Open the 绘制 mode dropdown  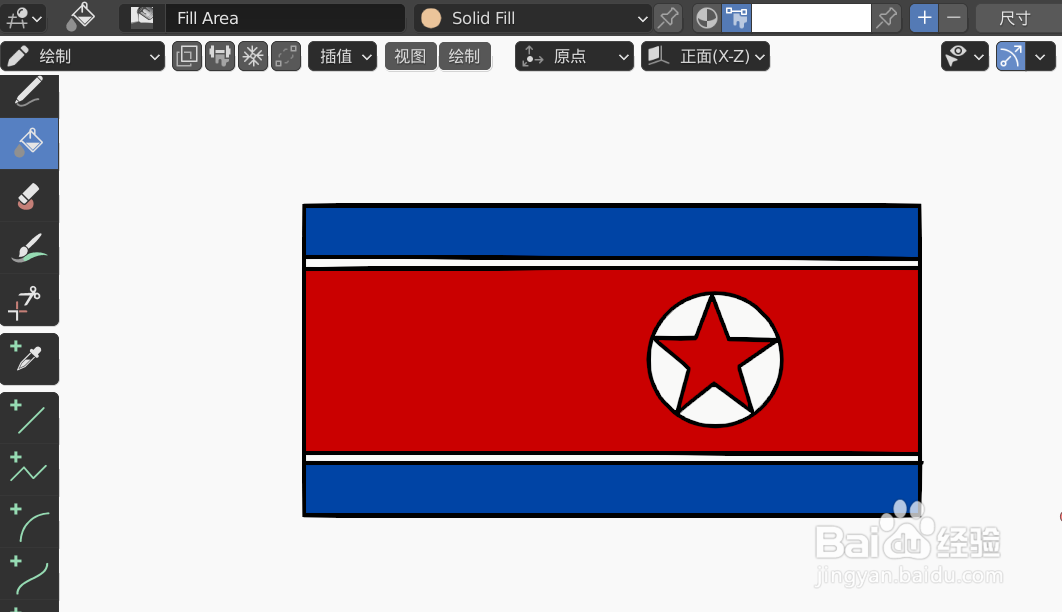[x=83, y=56]
